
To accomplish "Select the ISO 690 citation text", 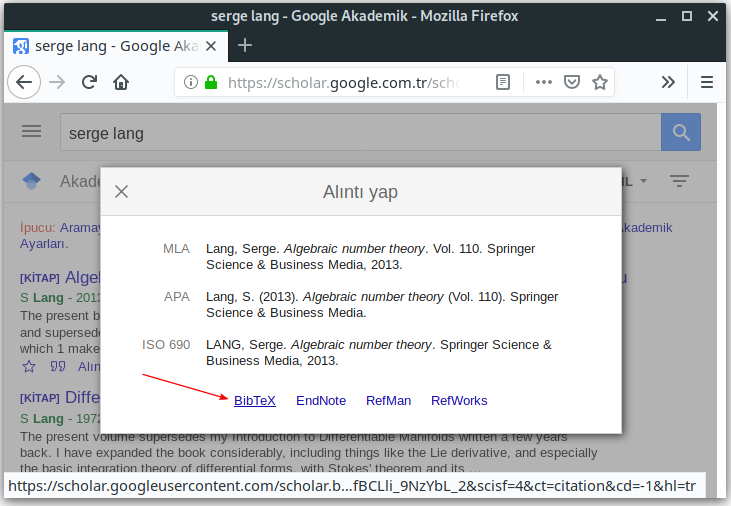I will (379, 353).
